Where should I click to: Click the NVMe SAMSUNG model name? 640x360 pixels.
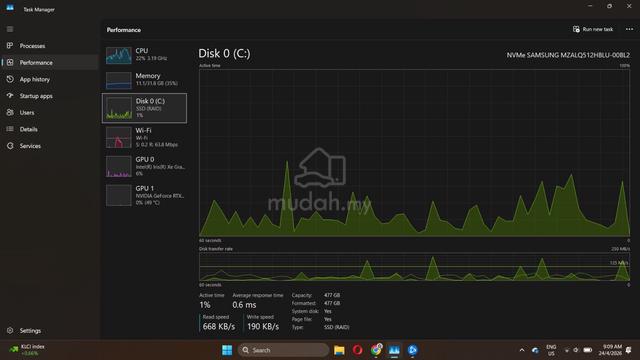click(x=568, y=55)
